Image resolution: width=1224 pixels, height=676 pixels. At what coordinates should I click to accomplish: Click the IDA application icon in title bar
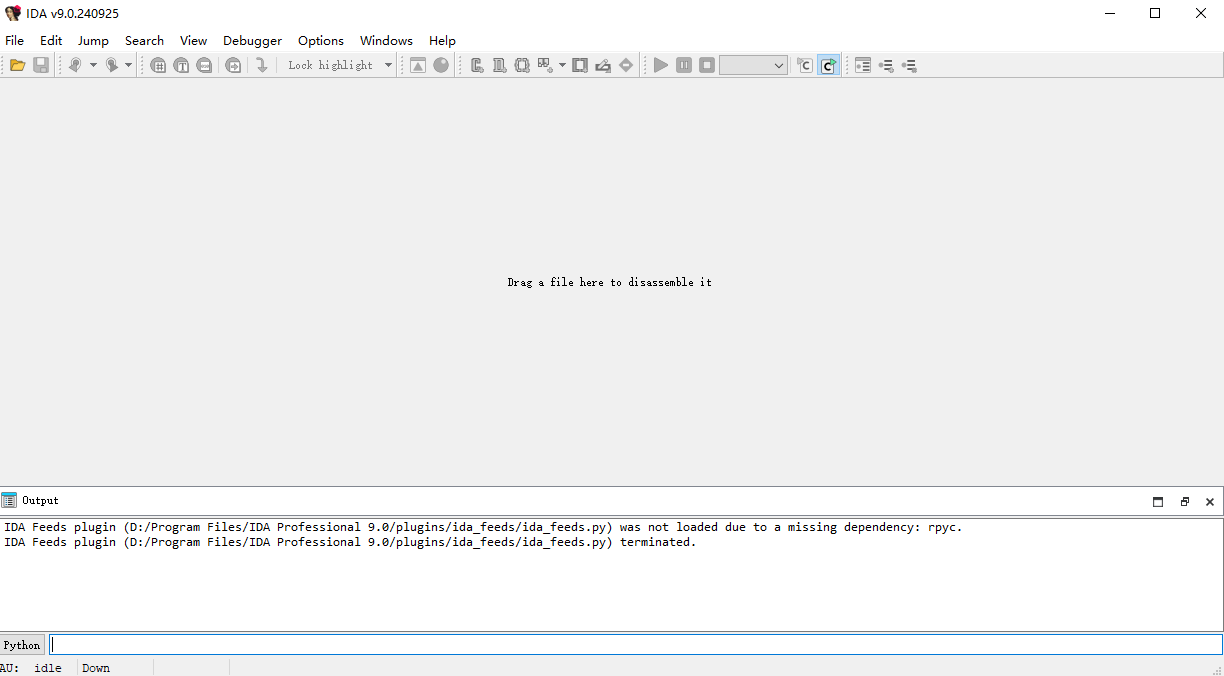coord(13,13)
